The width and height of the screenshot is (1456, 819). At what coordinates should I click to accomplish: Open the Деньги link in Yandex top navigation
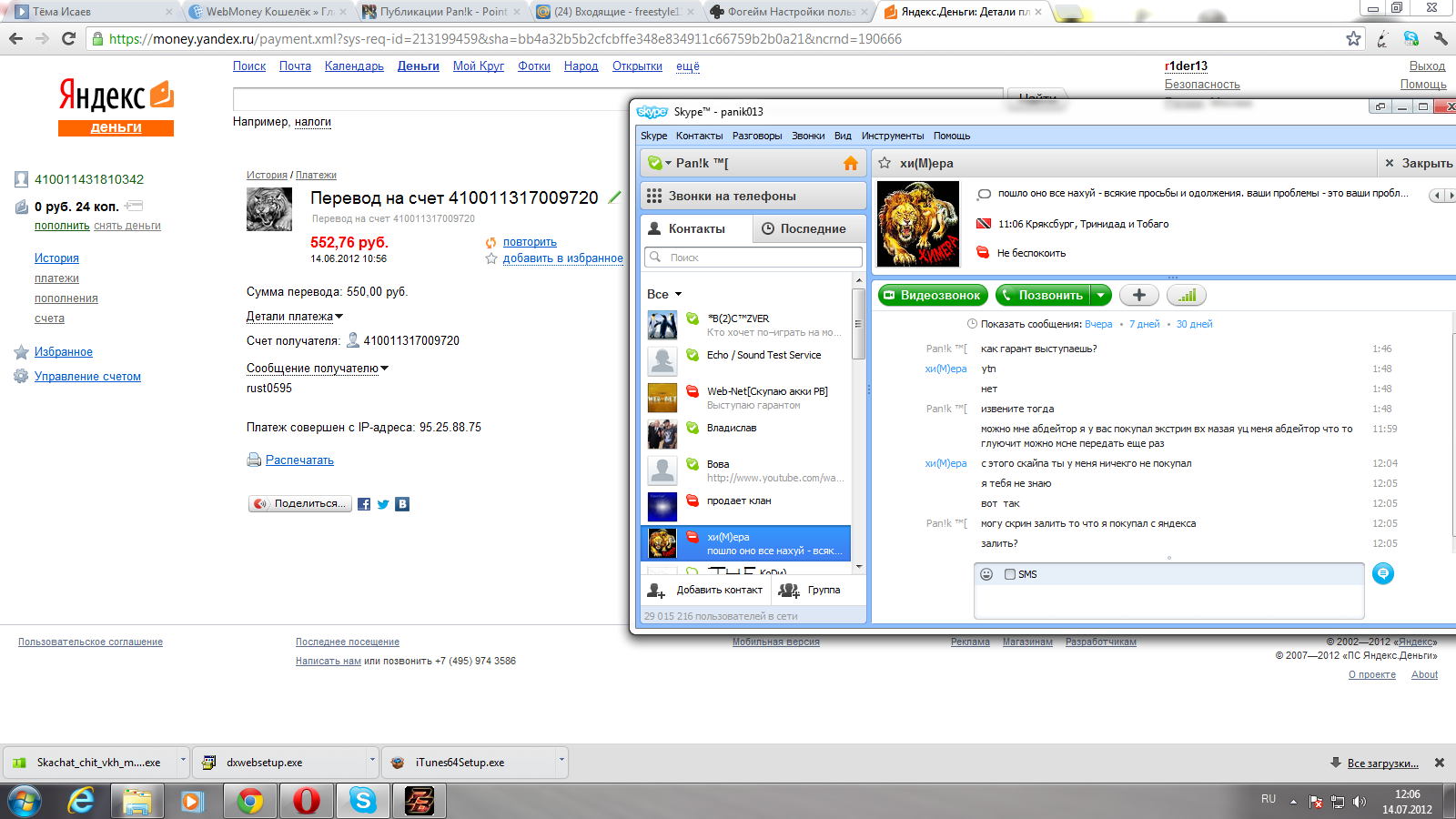(419, 66)
